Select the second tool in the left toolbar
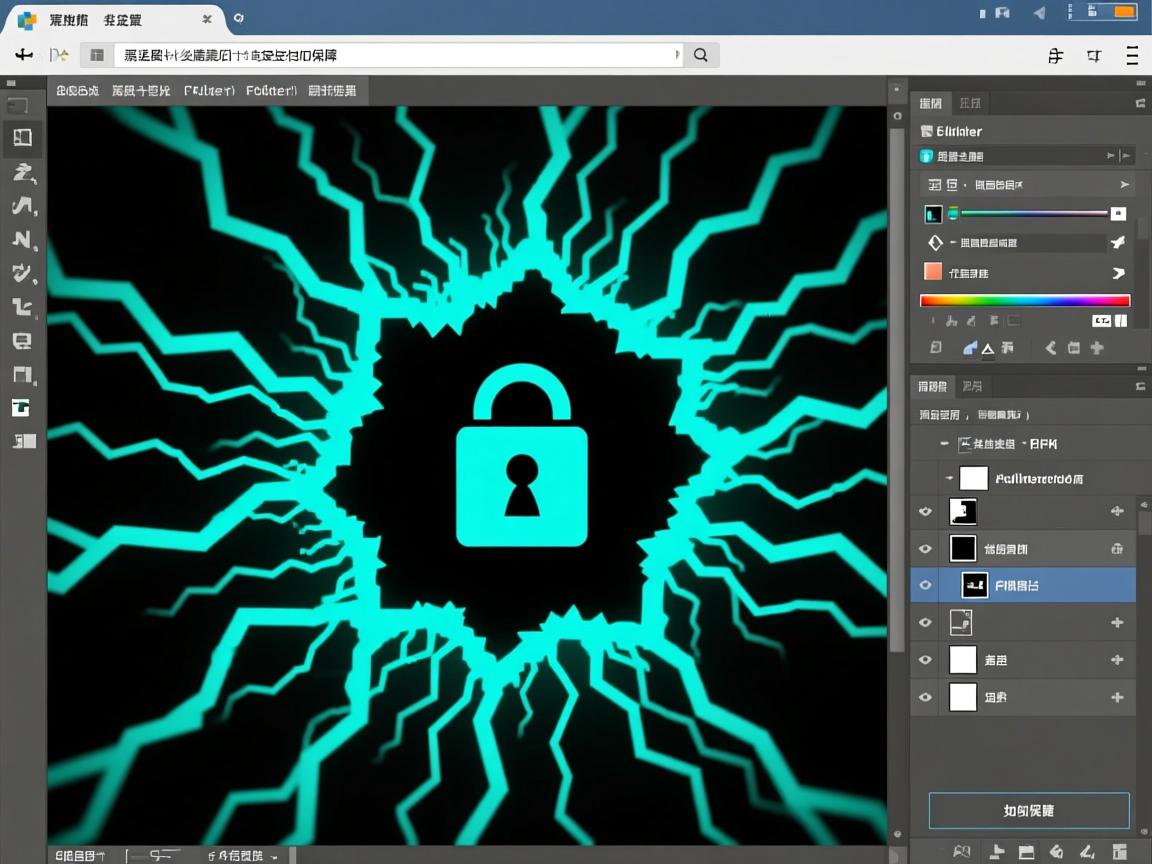Viewport: 1152px width, 864px height. coord(22,138)
